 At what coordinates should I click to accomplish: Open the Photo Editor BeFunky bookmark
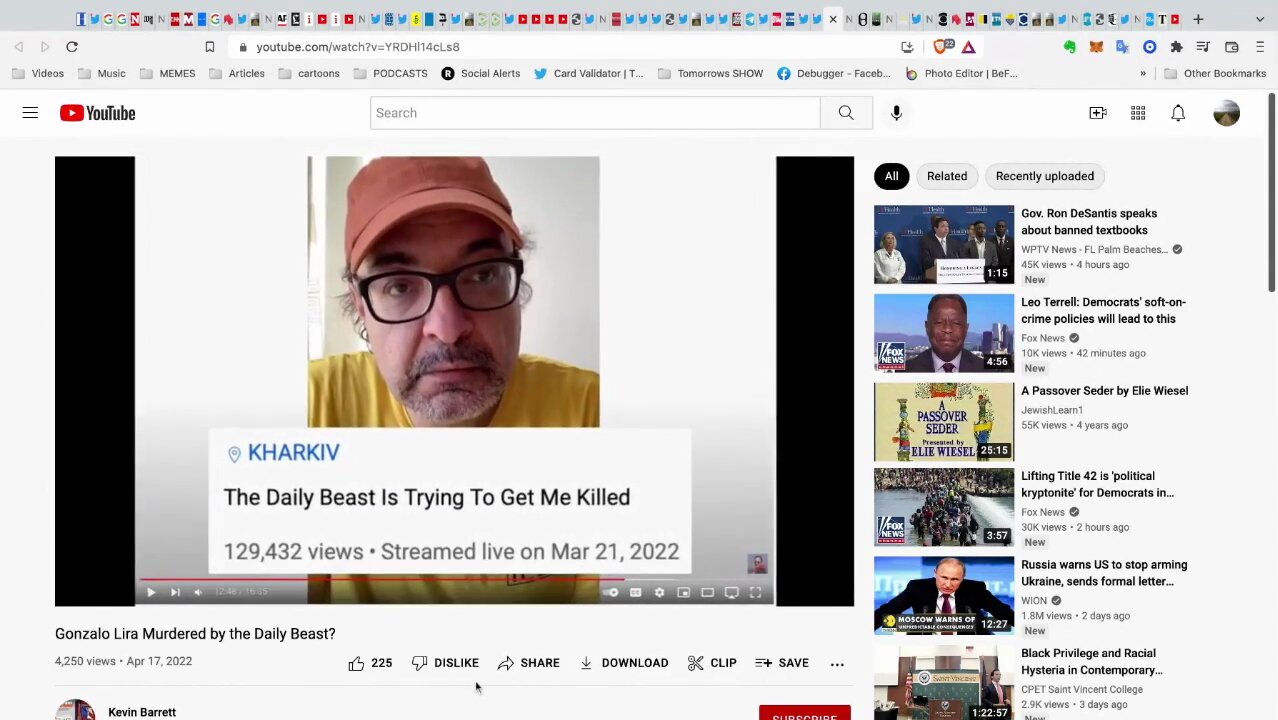[961, 73]
